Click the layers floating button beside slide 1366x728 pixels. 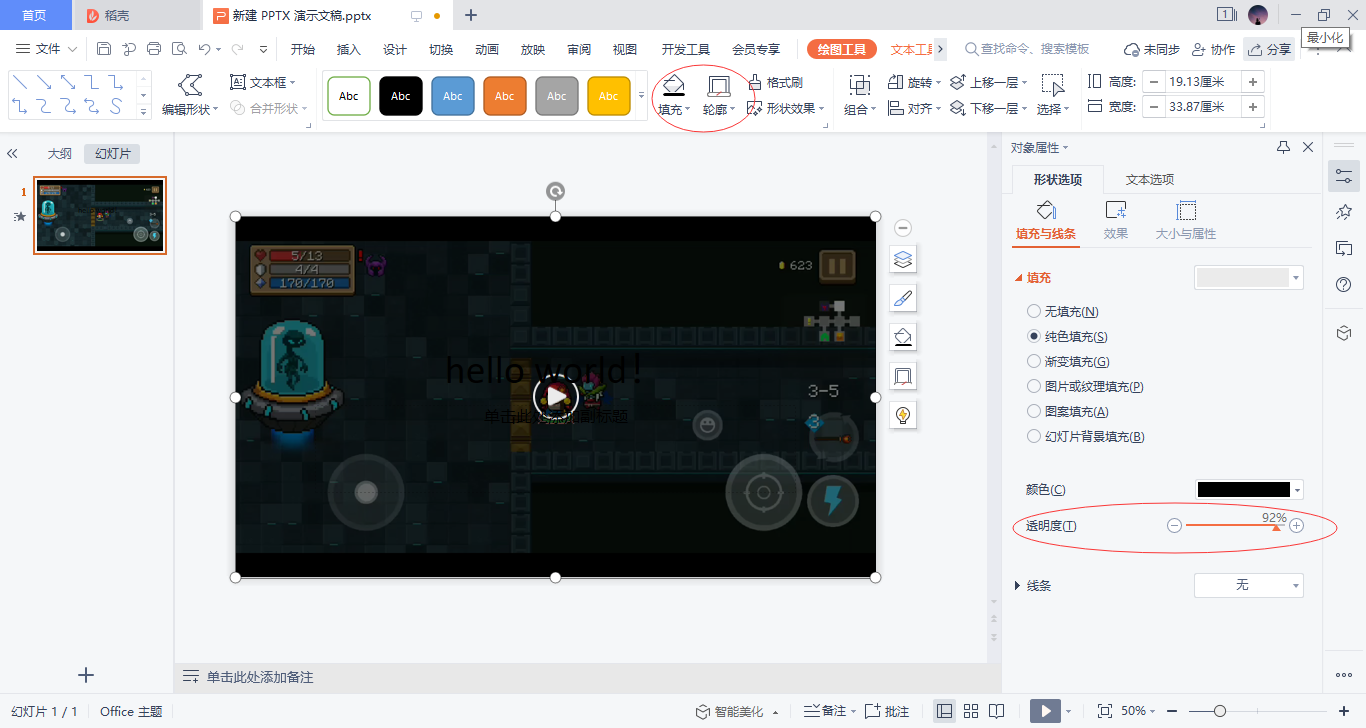903,260
